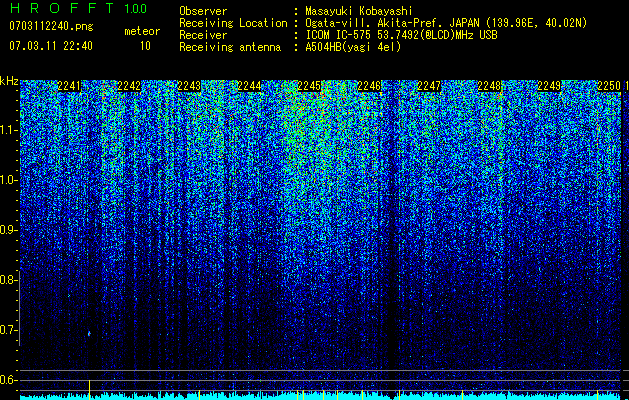Click the 0.9 kHz axis label
Image resolution: width=629 pixels, height=400 pixels.
pyautogui.click(x=8, y=230)
